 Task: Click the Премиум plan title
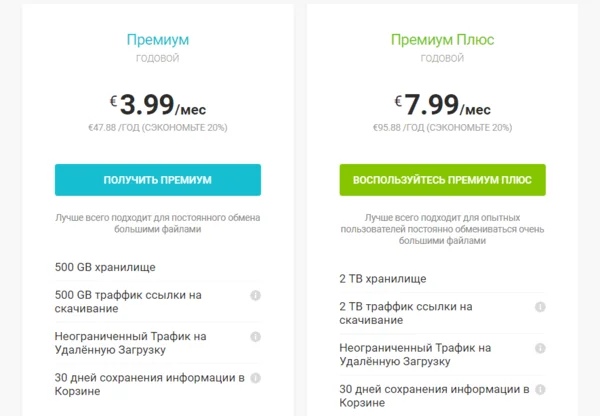(158, 40)
